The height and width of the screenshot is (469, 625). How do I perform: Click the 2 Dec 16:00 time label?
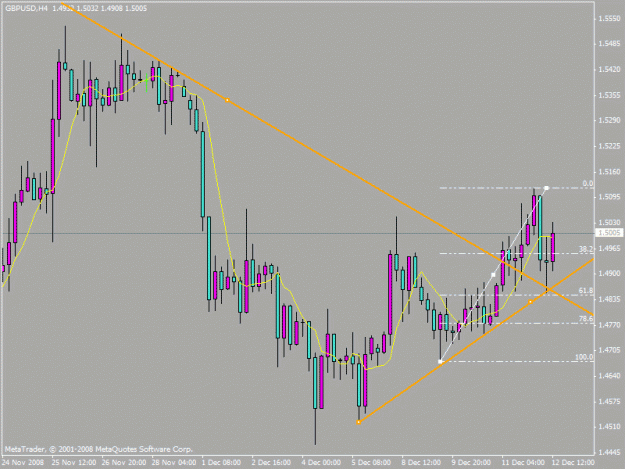click(x=271, y=463)
